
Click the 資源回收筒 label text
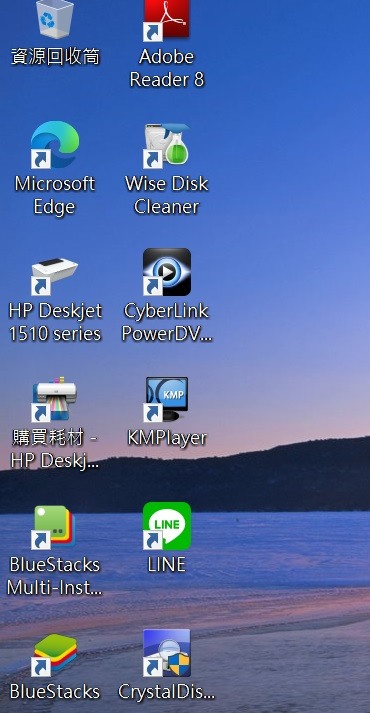pos(55,57)
